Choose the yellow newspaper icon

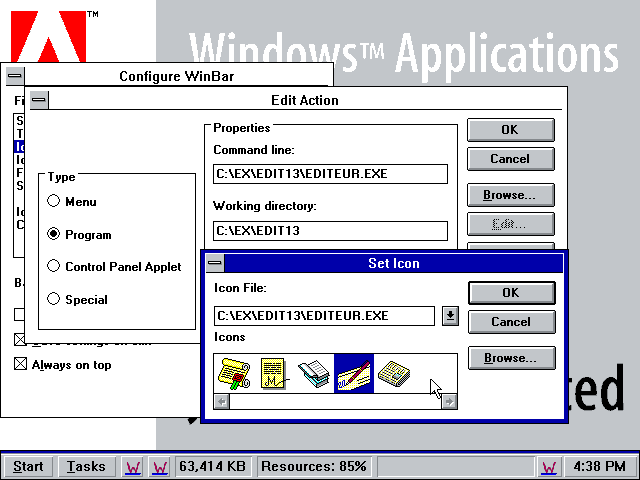click(394, 373)
